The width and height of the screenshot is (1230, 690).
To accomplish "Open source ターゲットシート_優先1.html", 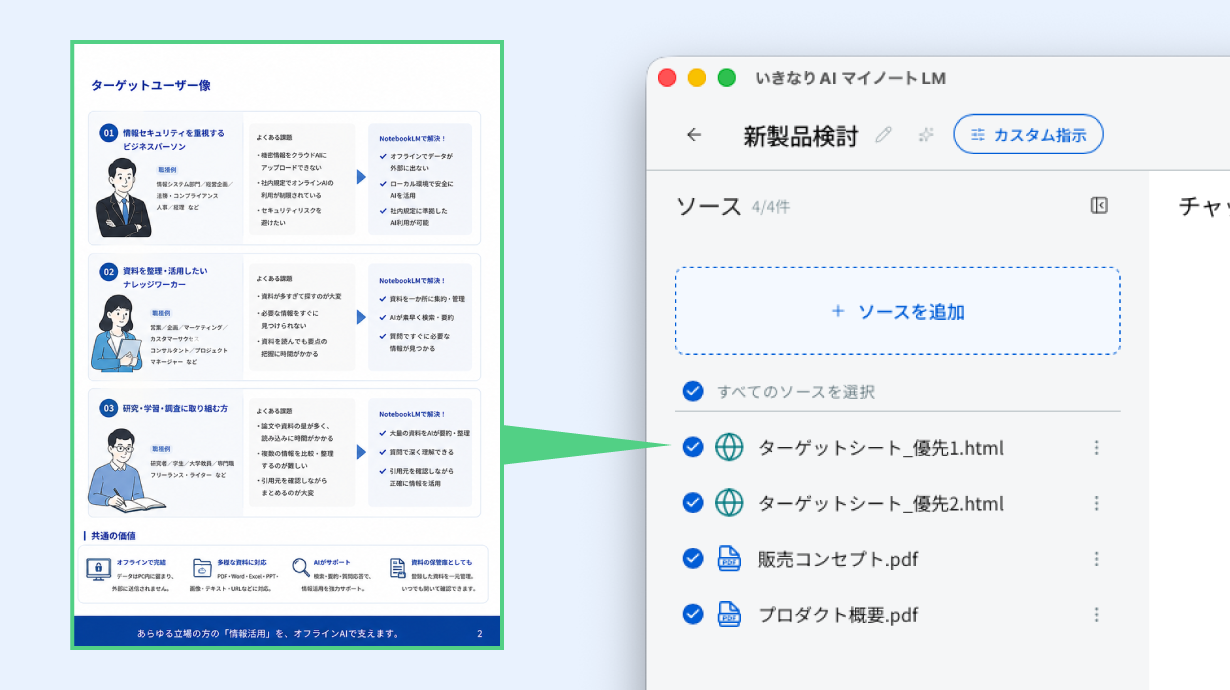I will (881, 448).
